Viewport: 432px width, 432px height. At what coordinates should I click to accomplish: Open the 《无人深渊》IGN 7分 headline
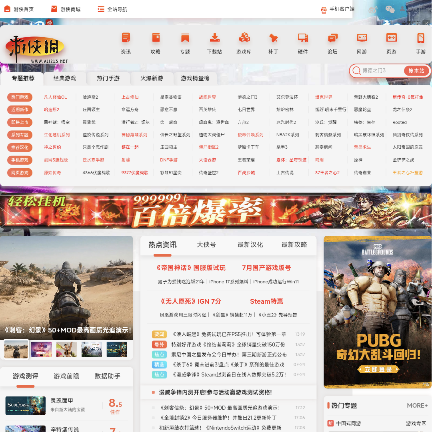pyautogui.click(x=191, y=301)
